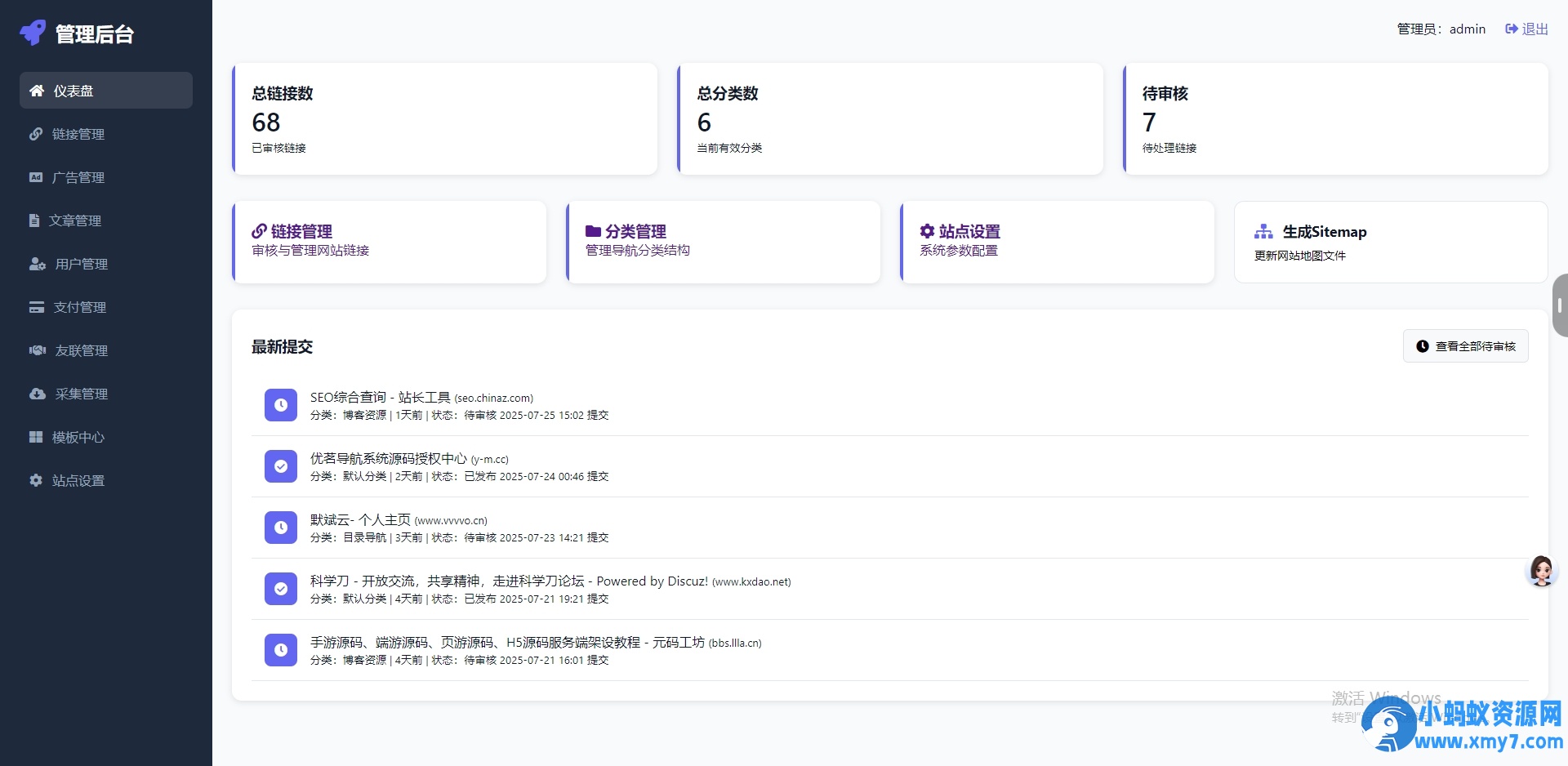Image resolution: width=1568 pixels, height=766 pixels.
Task: Click the 2025-07-25 15:02 submission line
Action: (459, 415)
